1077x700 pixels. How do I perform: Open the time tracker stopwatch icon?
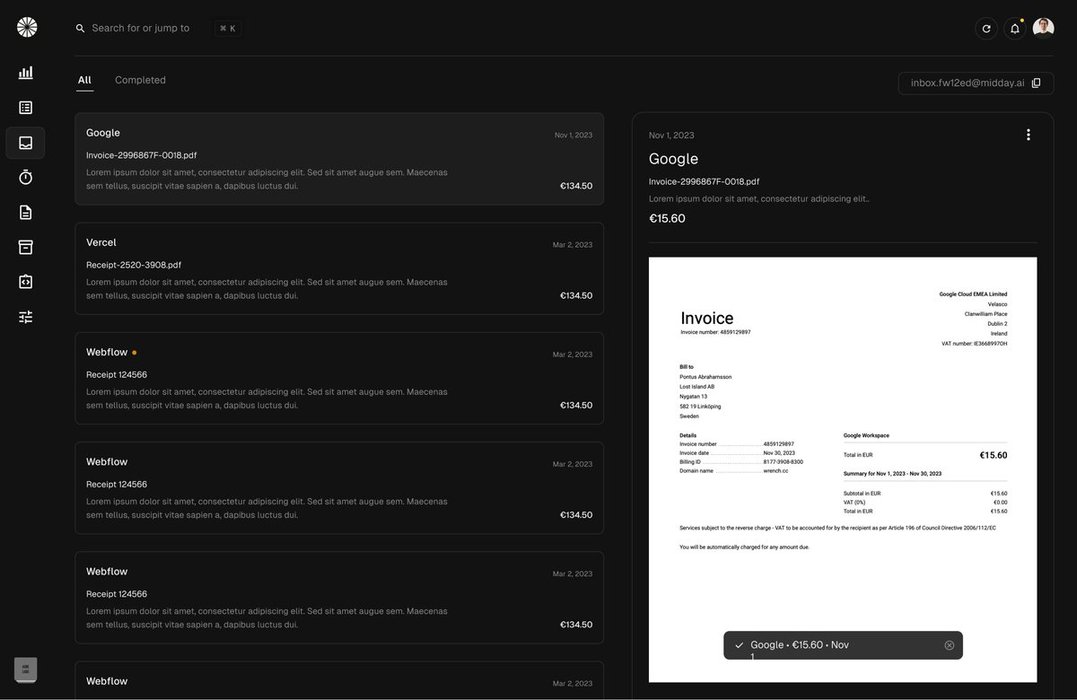click(26, 177)
